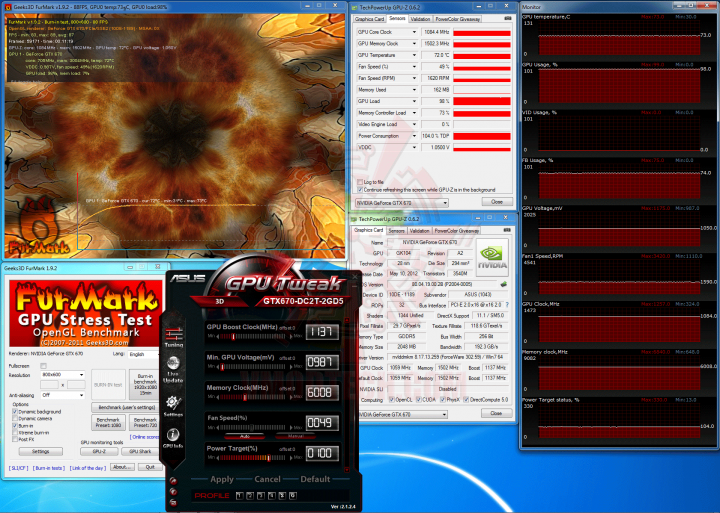Select profile slot G in GPU Tweak
This screenshot has width=720, height=513.
click(x=293, y=496)
